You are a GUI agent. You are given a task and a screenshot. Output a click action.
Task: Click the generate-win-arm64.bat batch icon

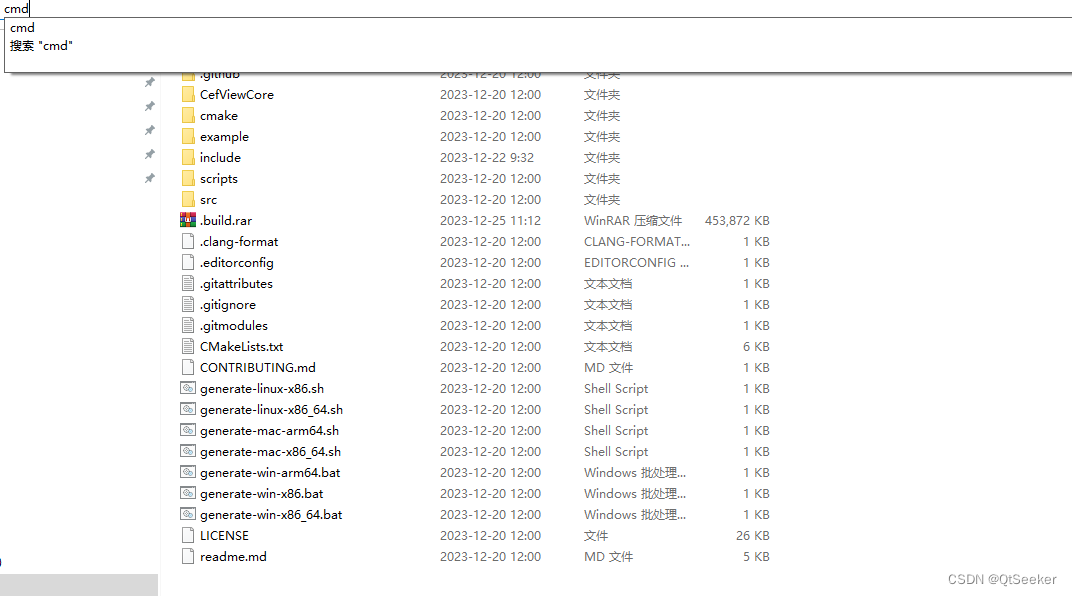(x=188, y=472)
